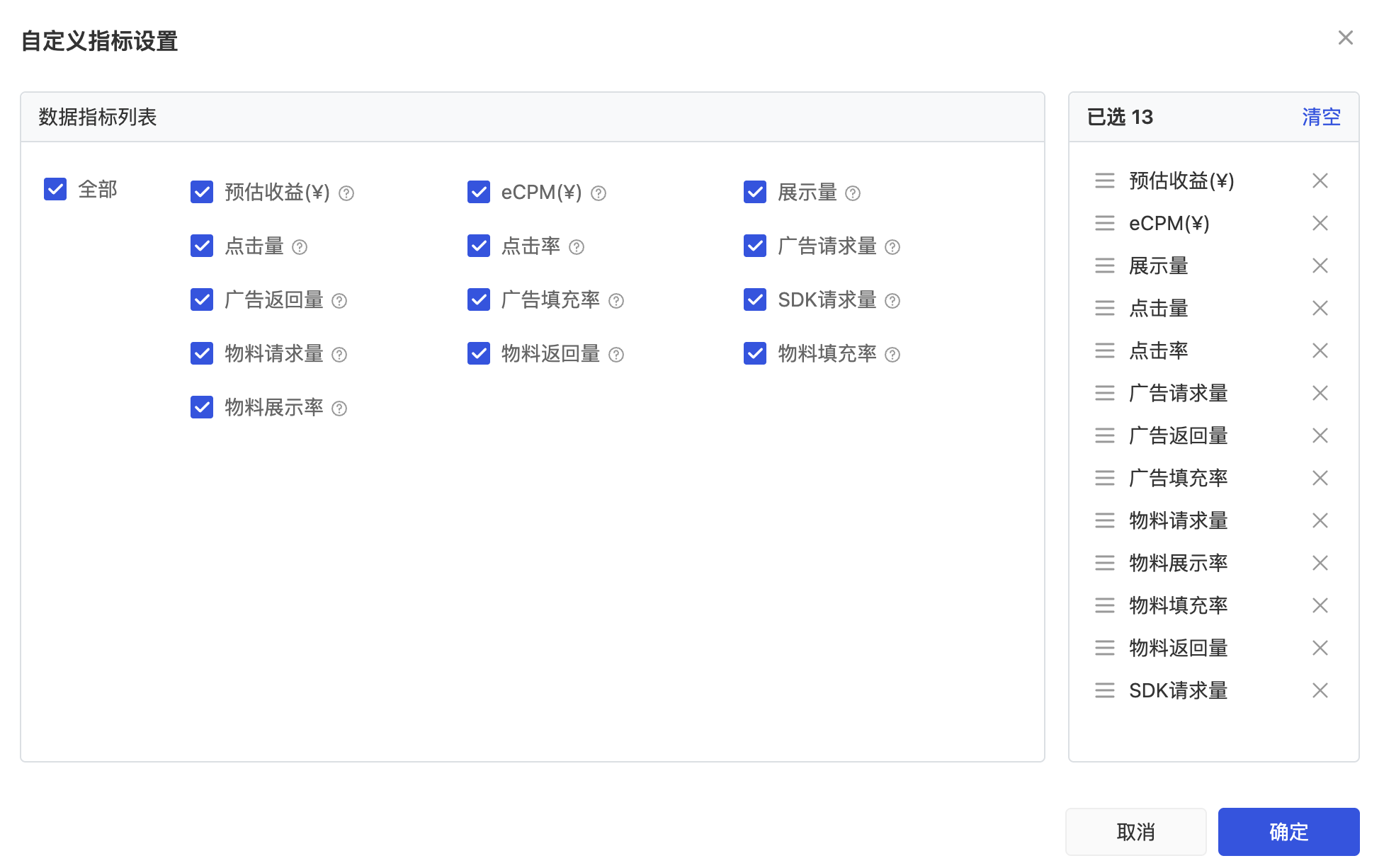Uncheck the 全部 select-all checkbox
This screenshot has height=868, width=1384.
[x=55, y=190]
